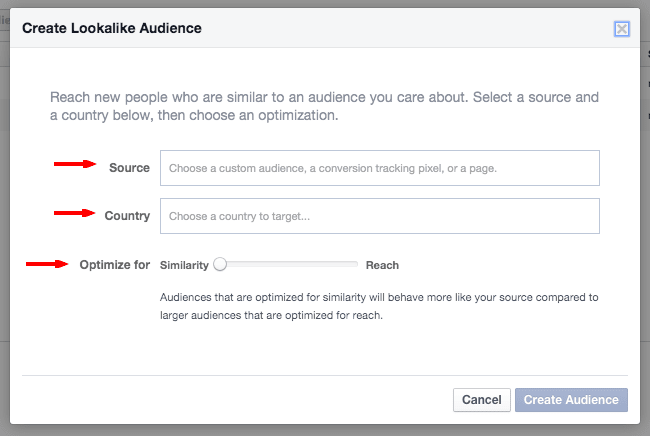Click the Source input field

tap(383, 168)
